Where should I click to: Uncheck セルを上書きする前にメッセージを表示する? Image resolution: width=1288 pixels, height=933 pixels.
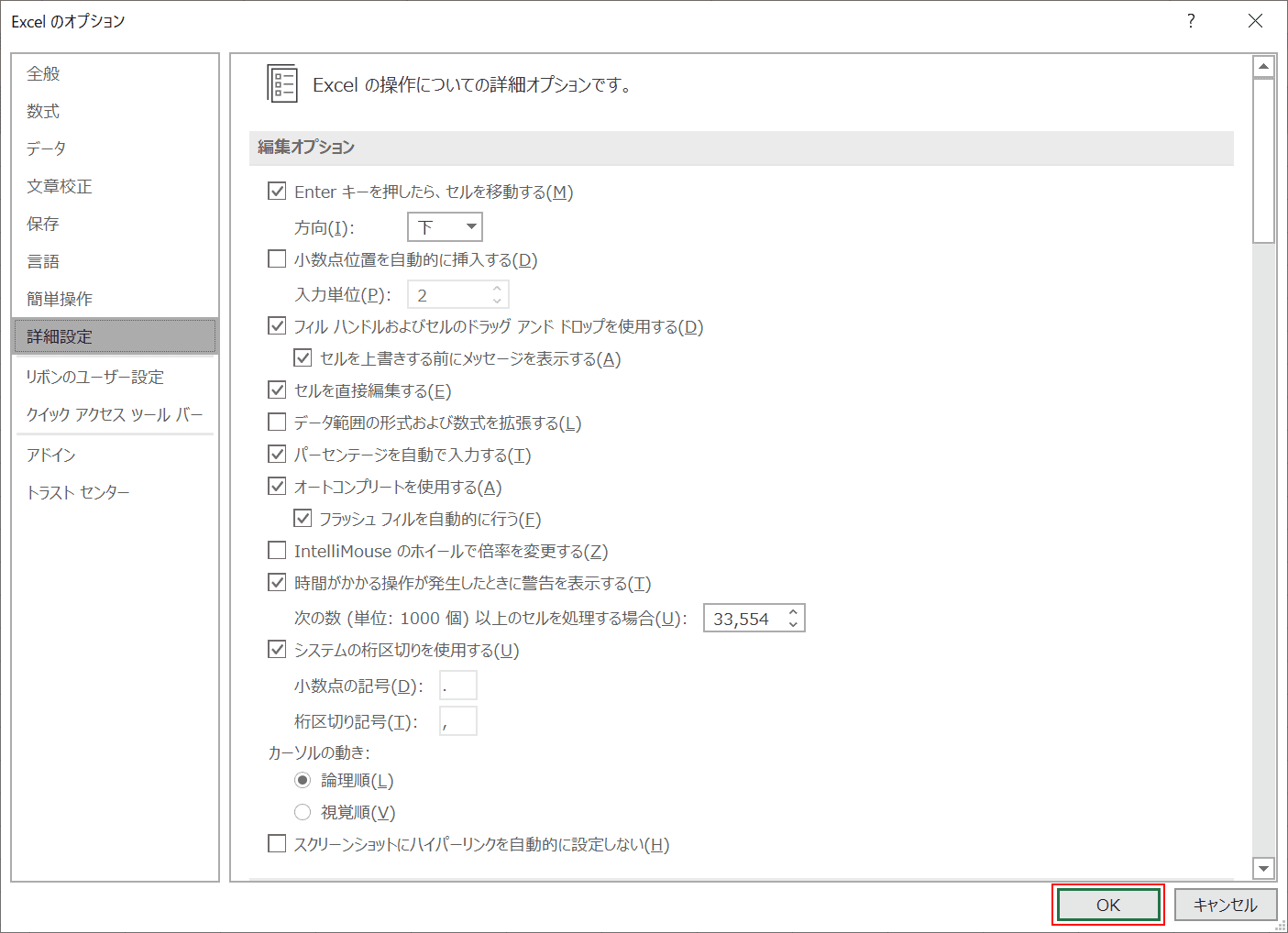303,358
